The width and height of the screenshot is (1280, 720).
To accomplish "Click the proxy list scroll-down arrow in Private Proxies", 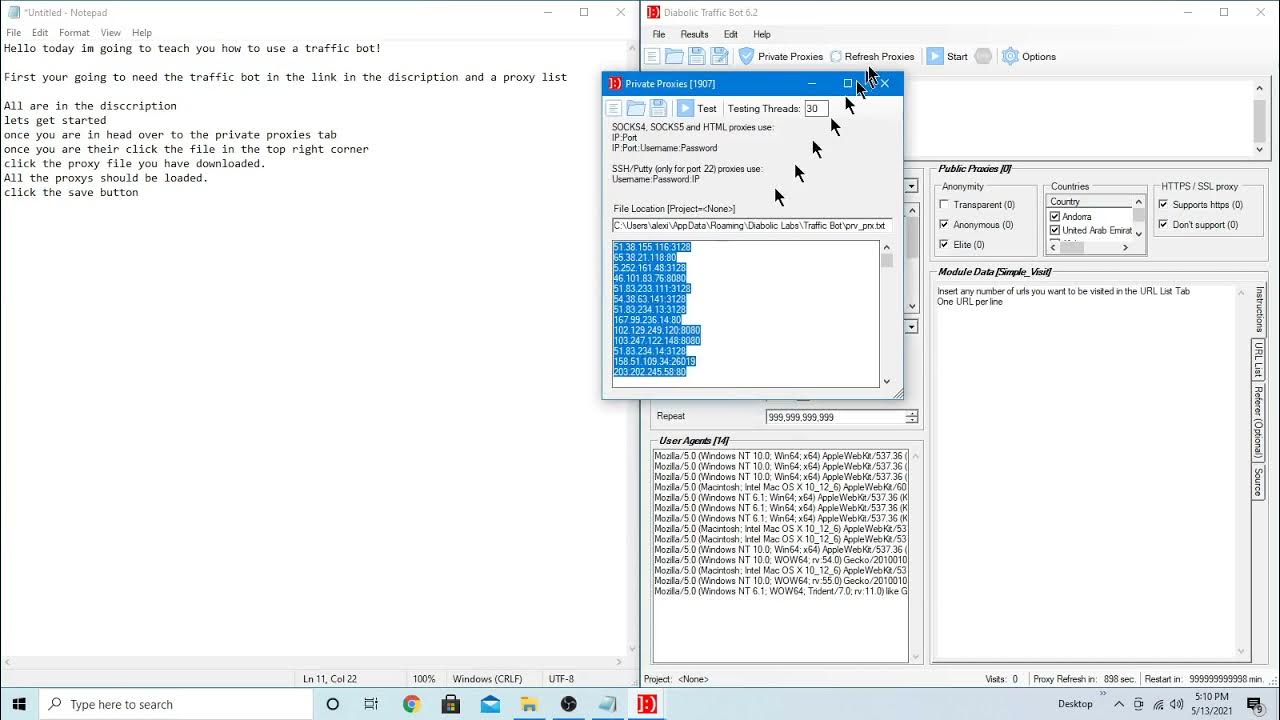I will 886,381.
